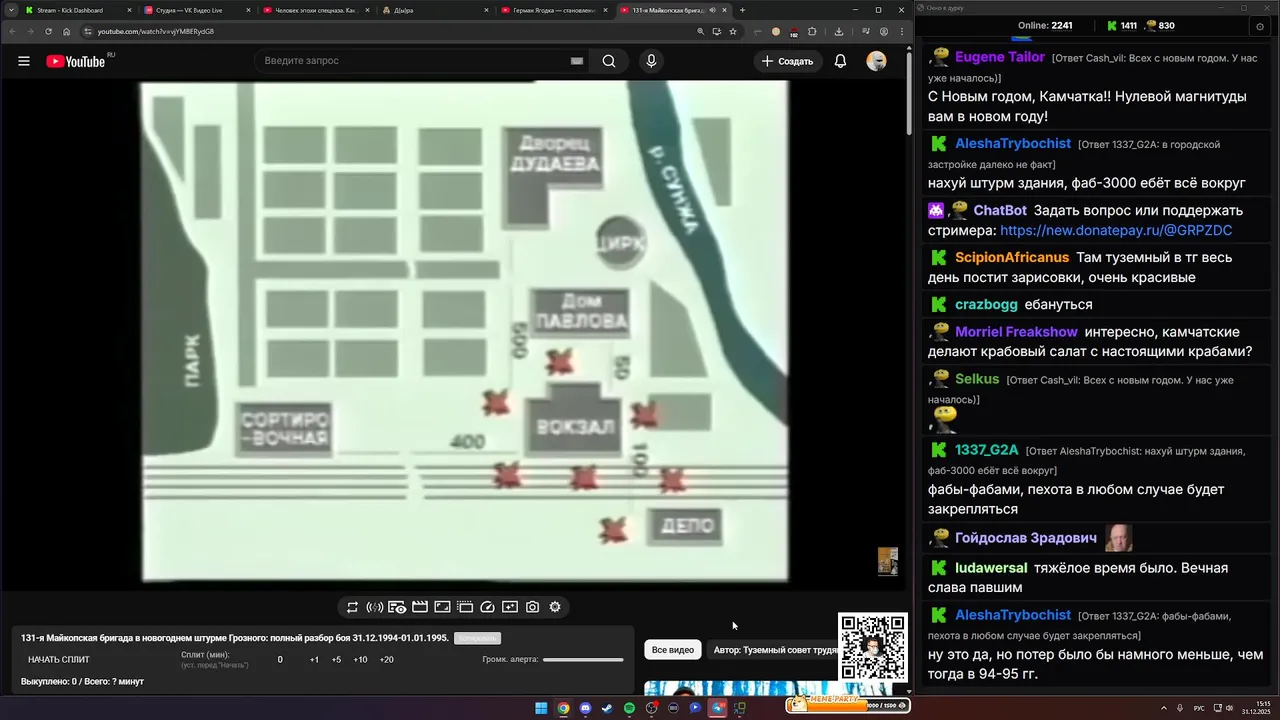Click the 'НАЧАТЬ СПЛИТ' button
Image resolution: width=1280 pixels, height=720 pixels.
click(59, 660)
